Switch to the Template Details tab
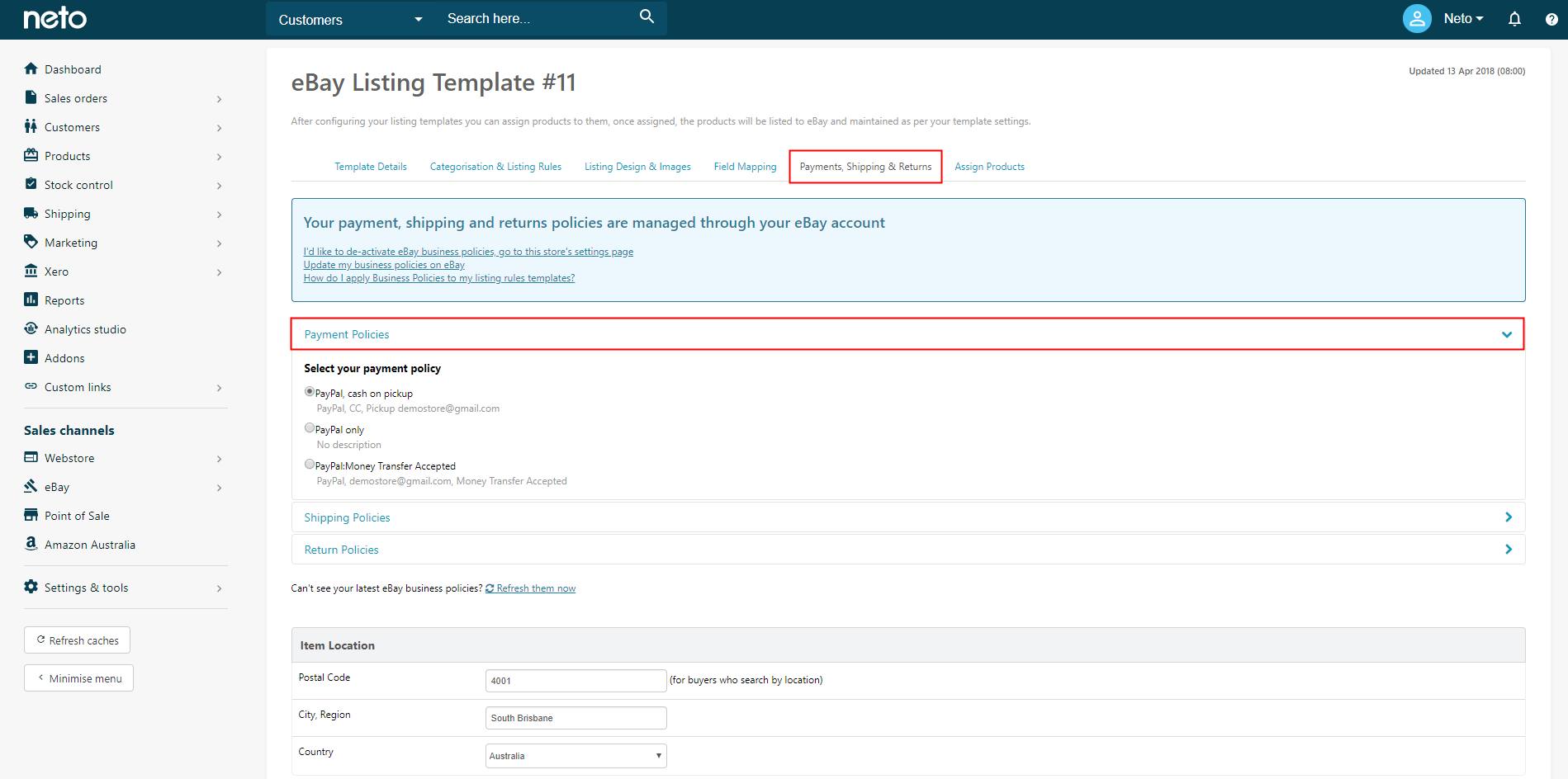Image resolution: width=1568 pixels, height=779 pixels. (x=371, y=167)
